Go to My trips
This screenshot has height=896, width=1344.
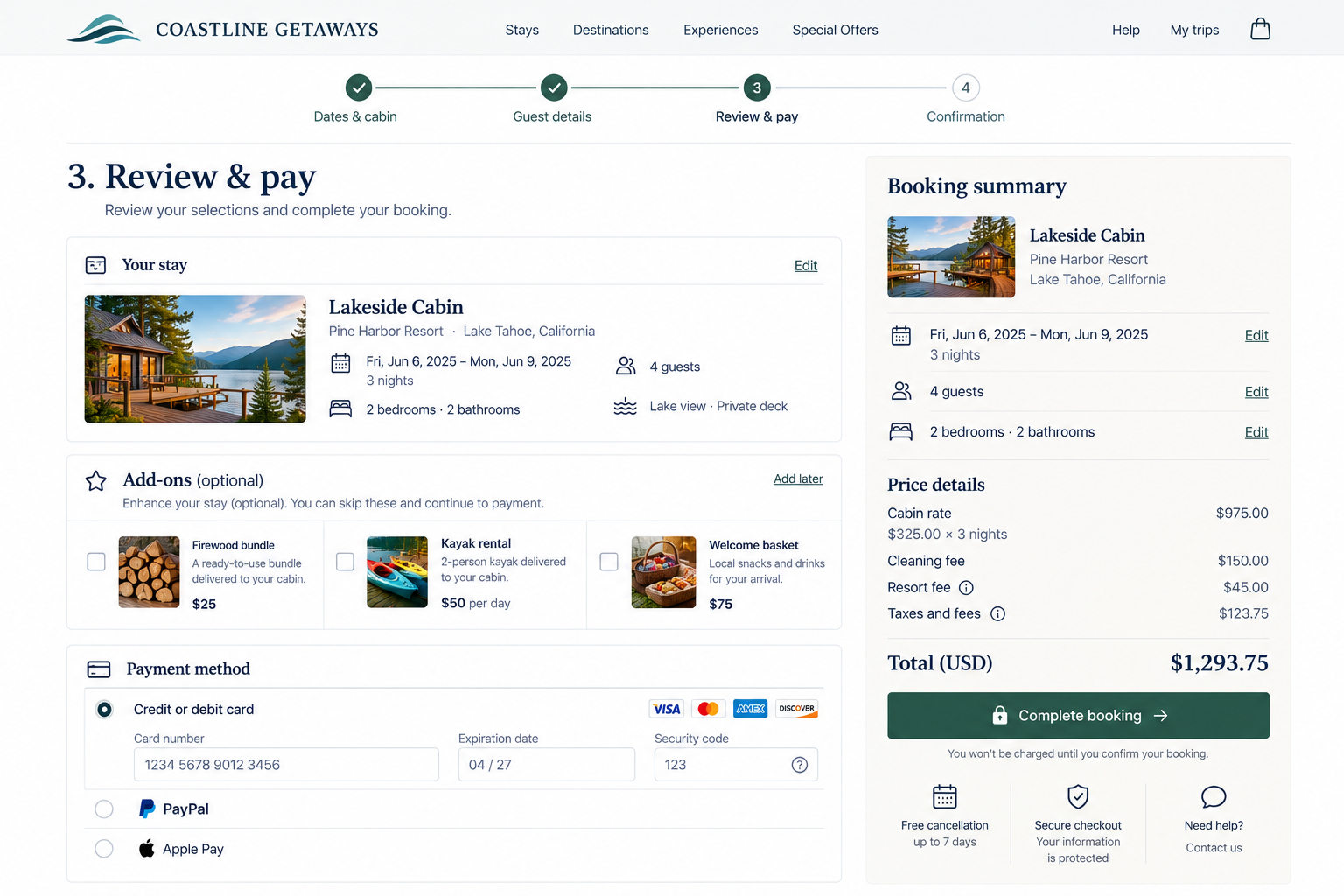click(x=1194, y=30)
